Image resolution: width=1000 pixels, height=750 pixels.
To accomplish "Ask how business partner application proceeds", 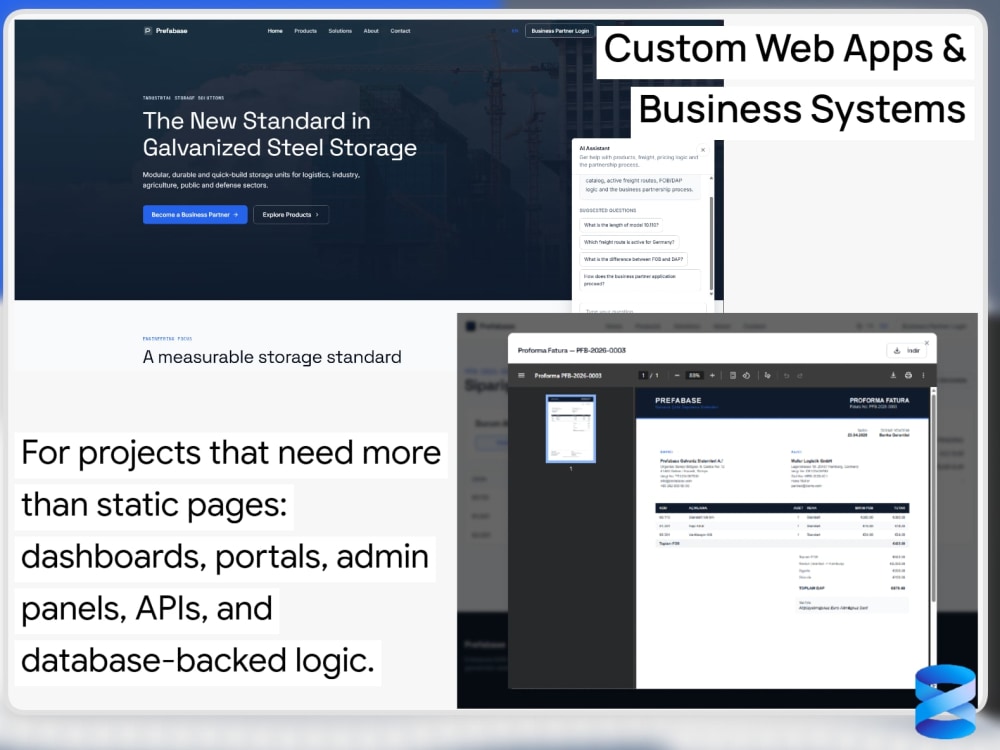I will point(640,280).
